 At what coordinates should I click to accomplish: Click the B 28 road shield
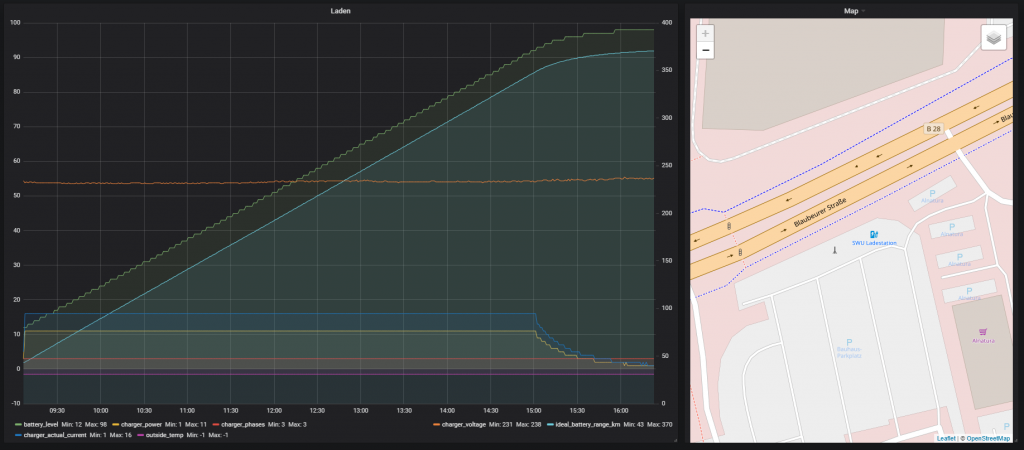933,129
